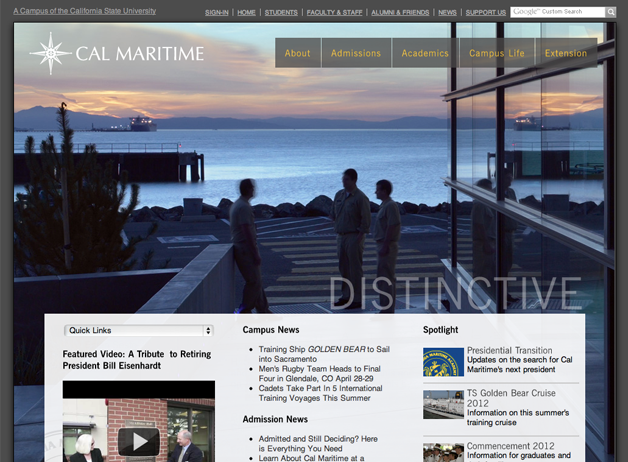Click the Spotlight heading
Viewport: 628px width, 462px height.
tap(441, 330)
